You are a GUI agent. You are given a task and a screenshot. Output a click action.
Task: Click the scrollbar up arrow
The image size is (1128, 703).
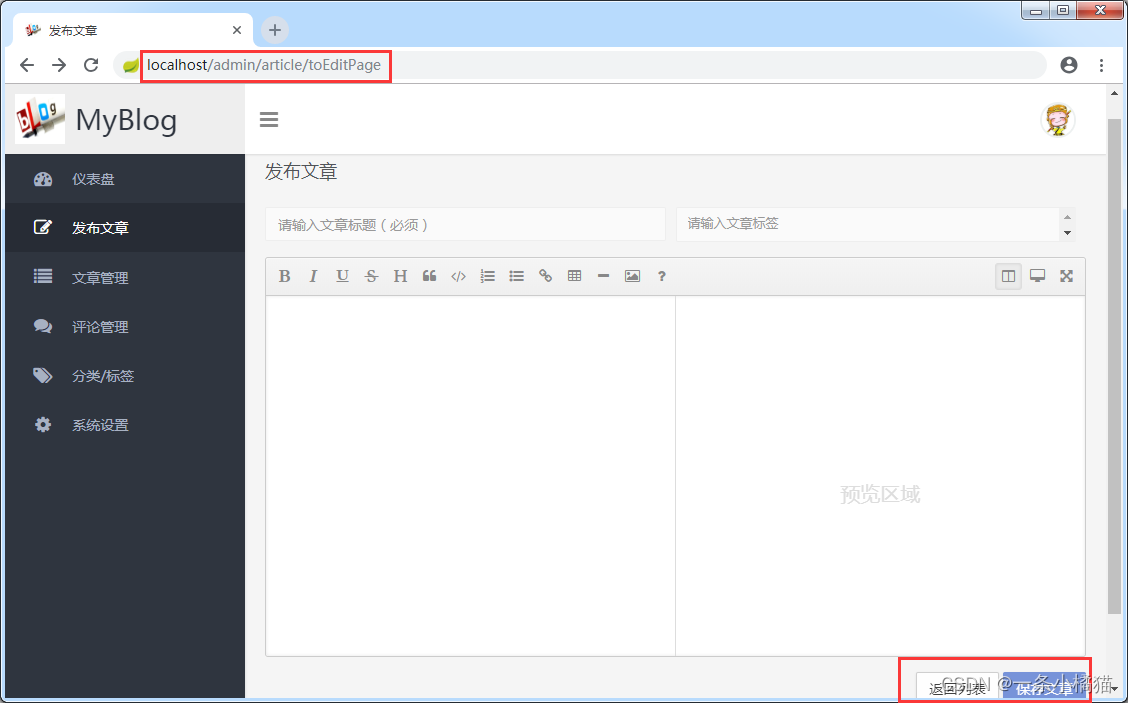[1114, 94]
